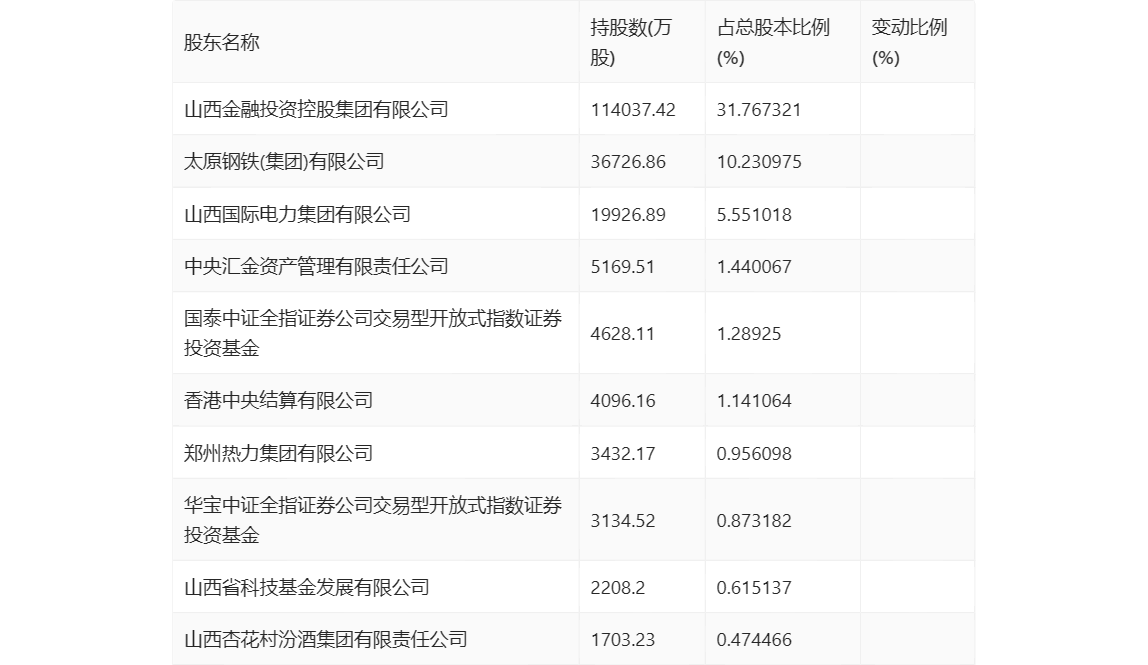Click percentage value 0.956098

[x=754, y=453]
